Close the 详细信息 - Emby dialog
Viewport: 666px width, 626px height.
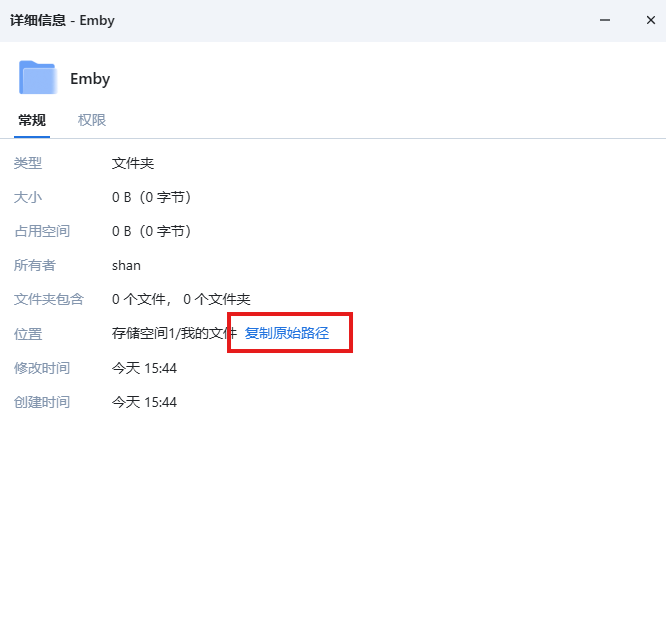tap(650, 20)
